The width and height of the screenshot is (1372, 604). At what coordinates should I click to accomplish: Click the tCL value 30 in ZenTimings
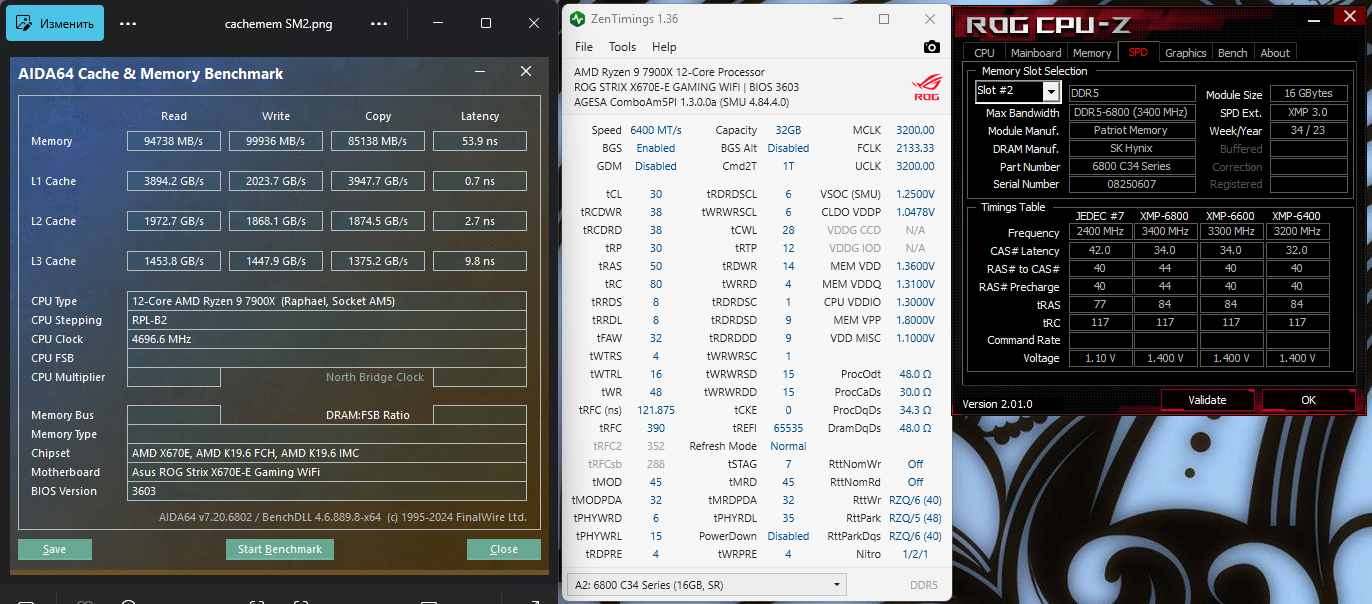pyautogui.click(x=655, y=194)
